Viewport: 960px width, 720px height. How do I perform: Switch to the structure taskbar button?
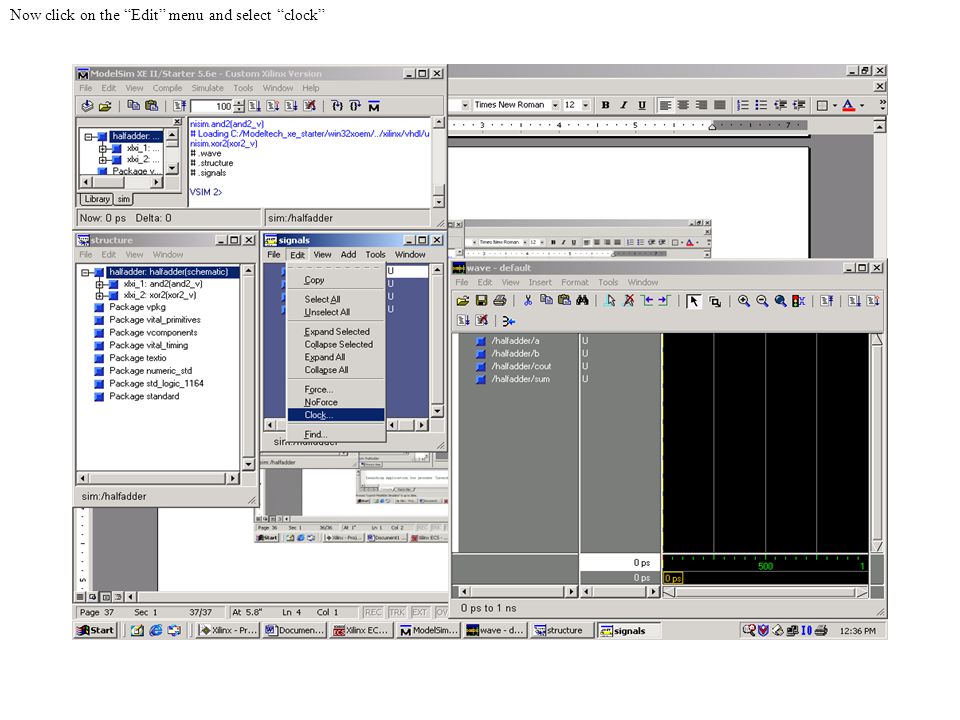[x=562, y=630]
